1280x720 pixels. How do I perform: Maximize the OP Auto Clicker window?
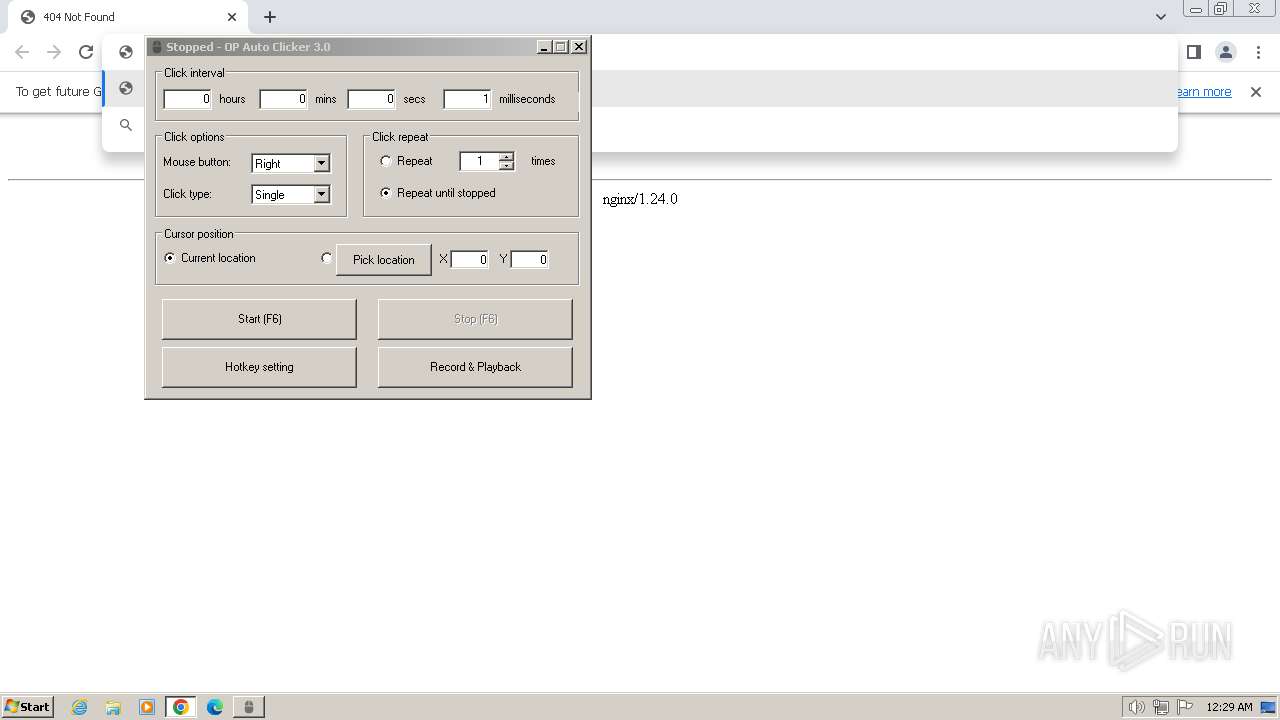(x=561, y=47)
